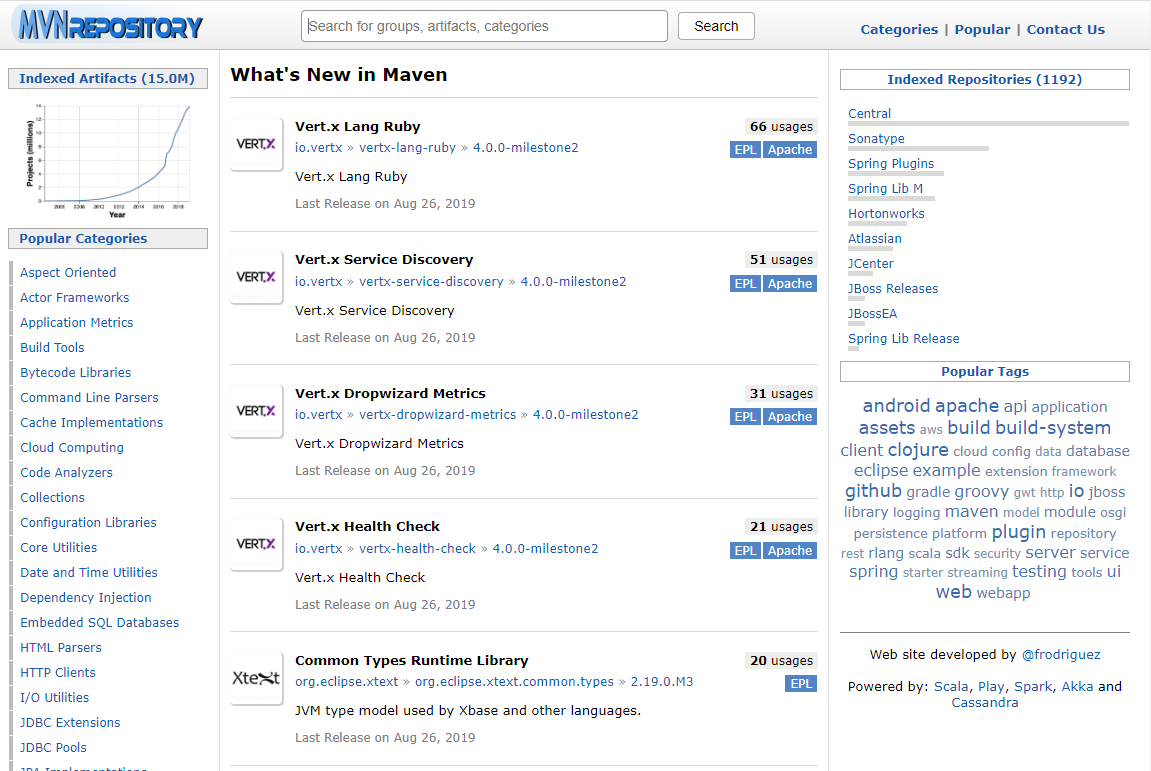Select the android tag
The image size is (1151, 771).
tap(896, 406)
